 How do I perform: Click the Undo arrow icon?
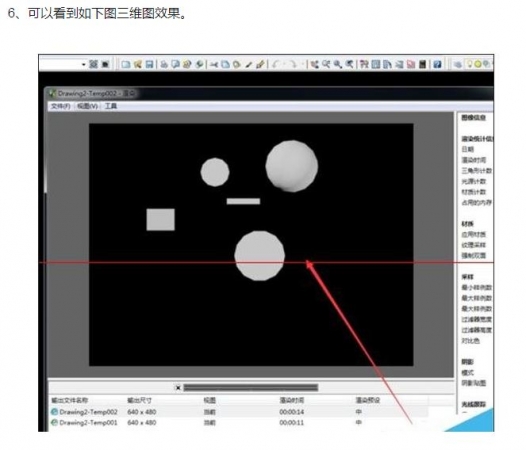tap(275, 64)
